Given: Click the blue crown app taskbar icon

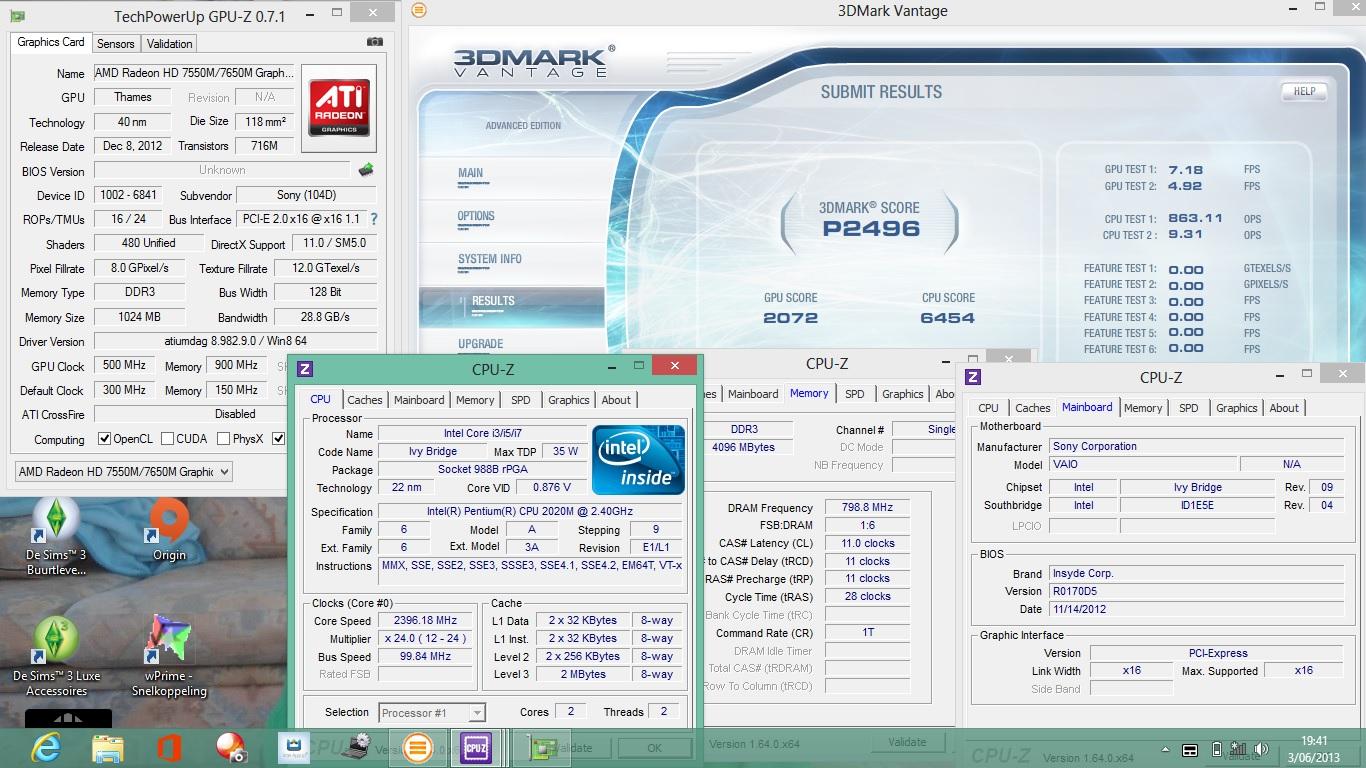Looking at the screenshot, I should pos(293,748).
